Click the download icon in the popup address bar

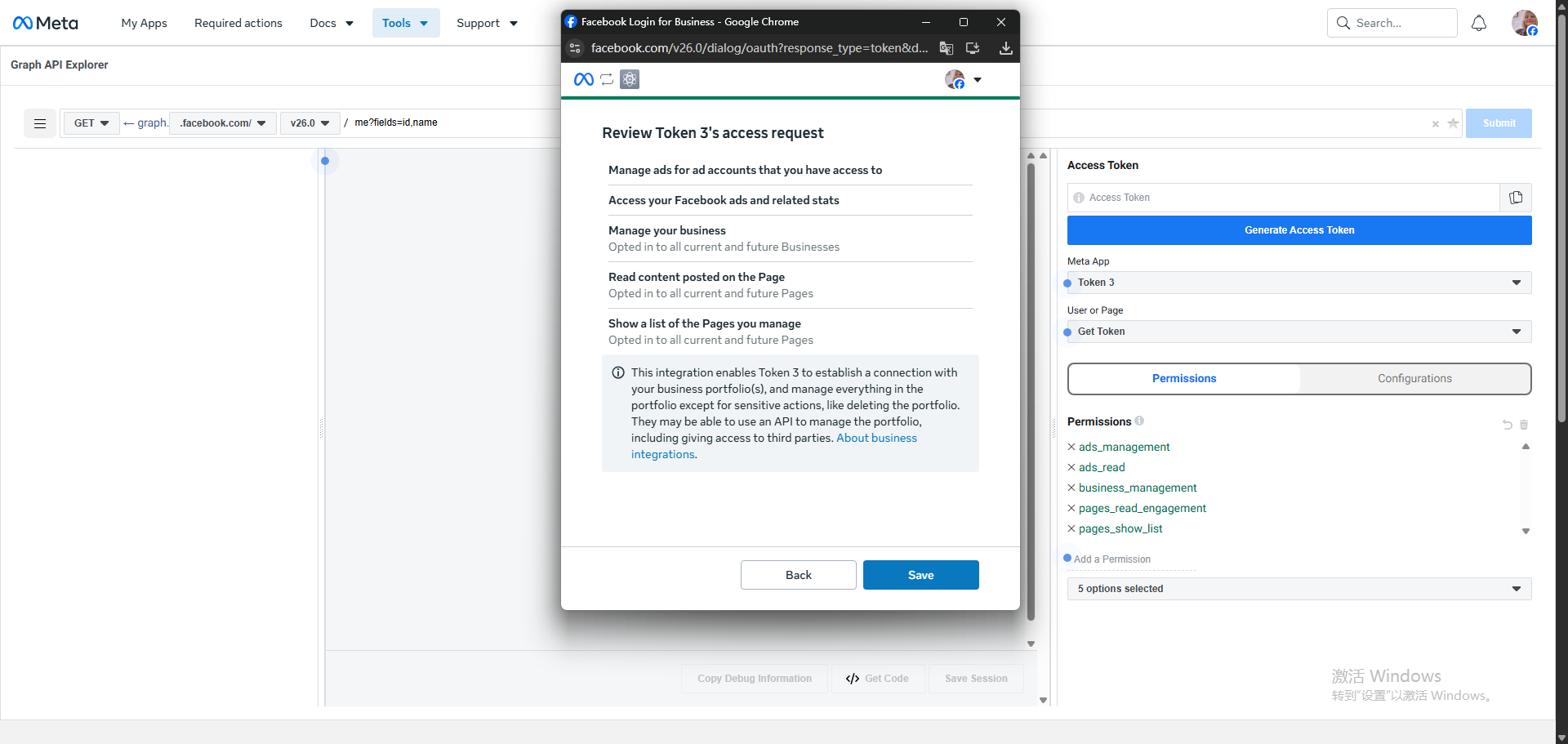[1006, 48]
